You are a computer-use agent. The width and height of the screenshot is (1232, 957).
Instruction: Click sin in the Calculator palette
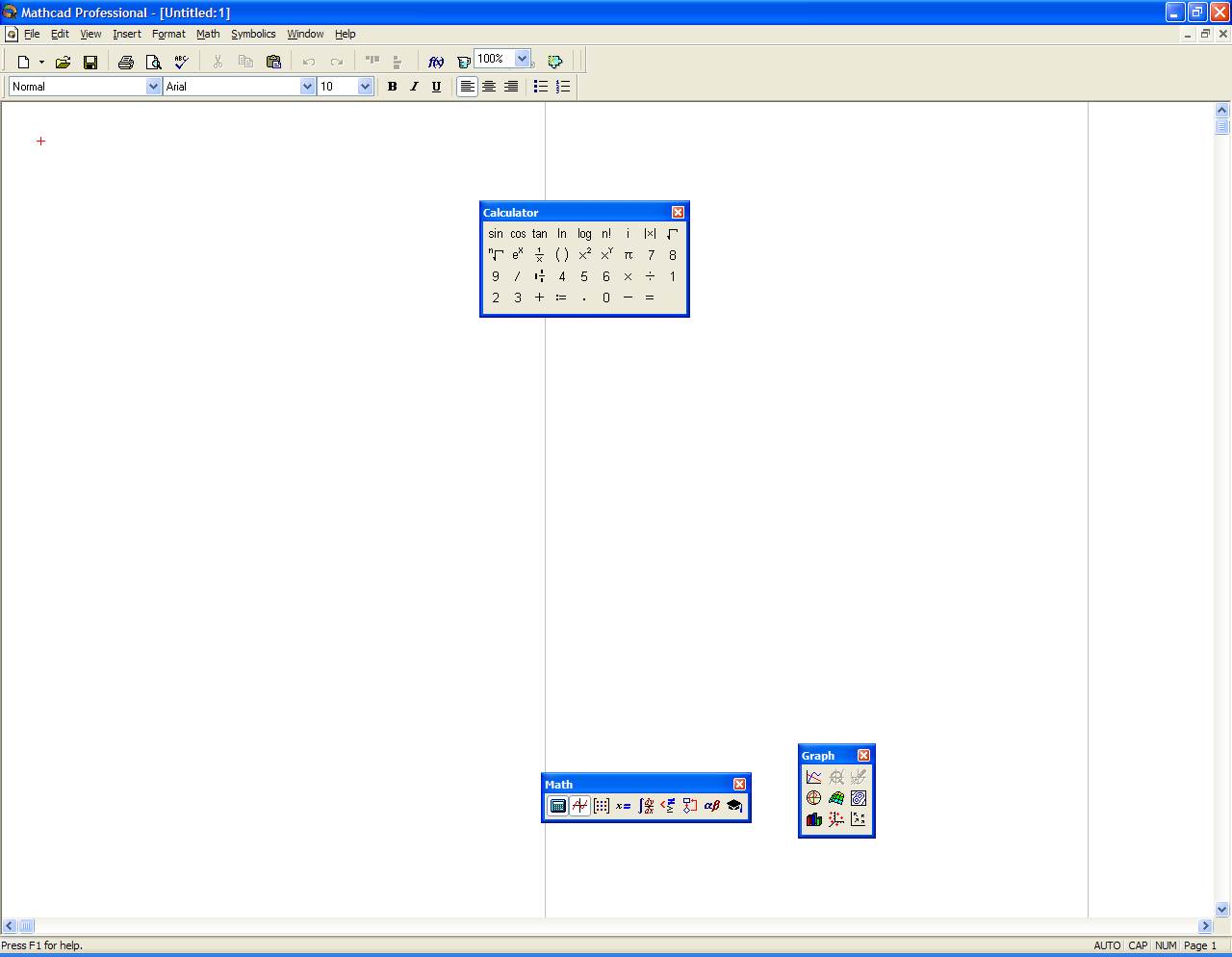496,234
